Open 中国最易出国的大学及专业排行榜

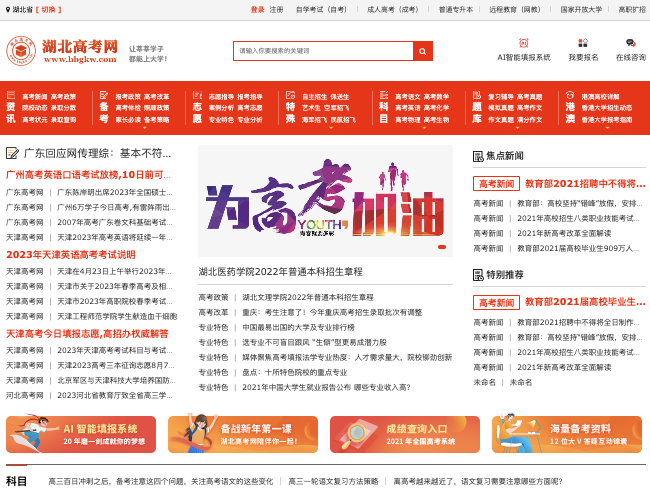(298, 327)
